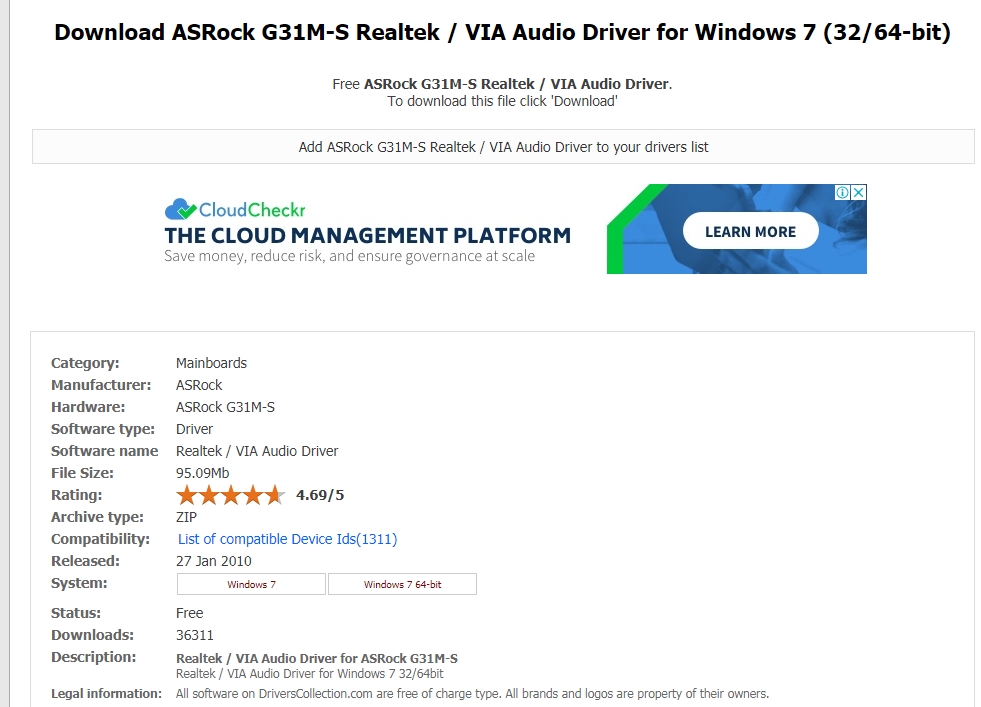Click the description subtext for Windows 7 32/64bit
This screenshot has height=707, width=981.
310,674
